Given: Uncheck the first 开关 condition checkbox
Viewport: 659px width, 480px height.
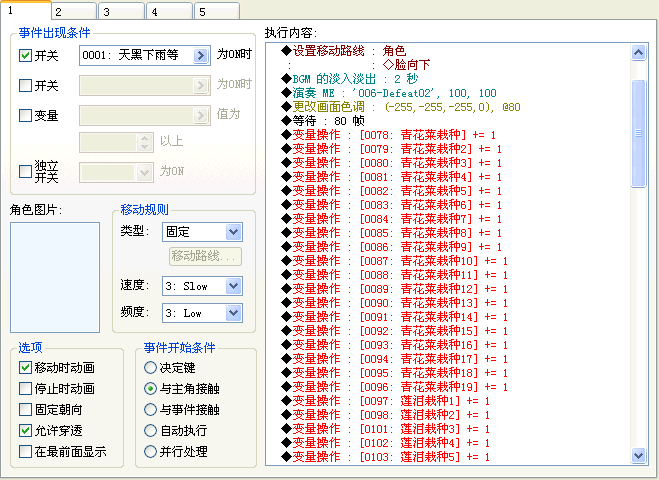Looking at the screenshot, I should [x=25, y=55].
